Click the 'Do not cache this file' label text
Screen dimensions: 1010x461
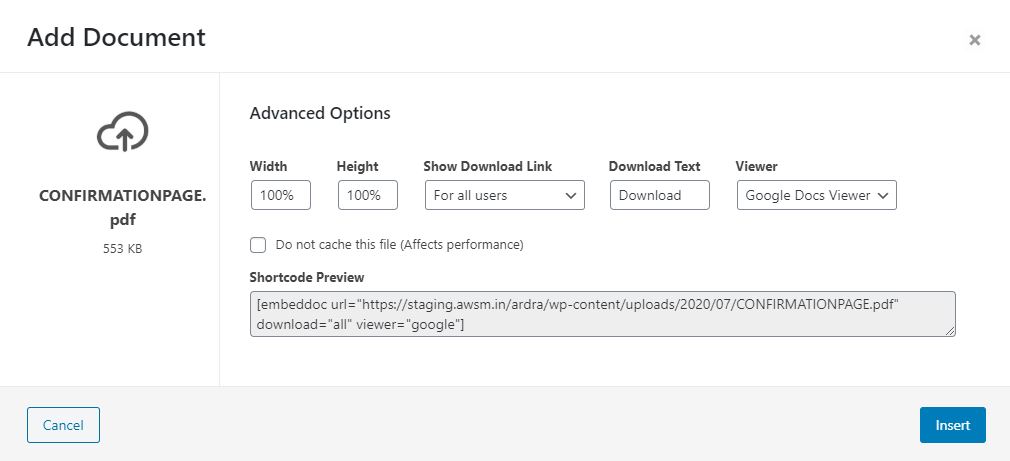(x=399, y=245)
